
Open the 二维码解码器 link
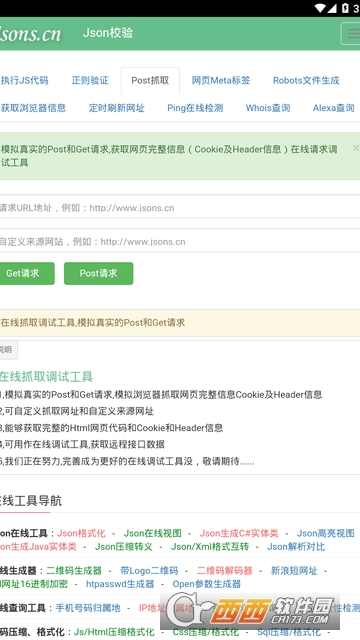[224, 570]
